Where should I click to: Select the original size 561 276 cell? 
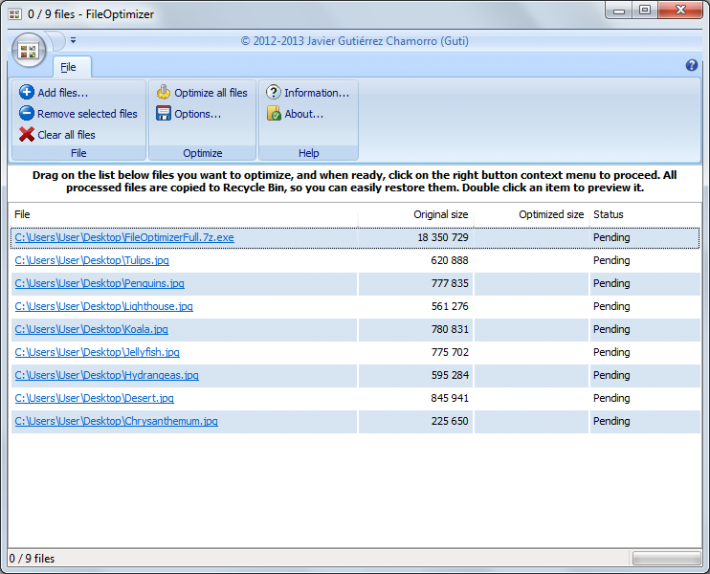[416, 306]
